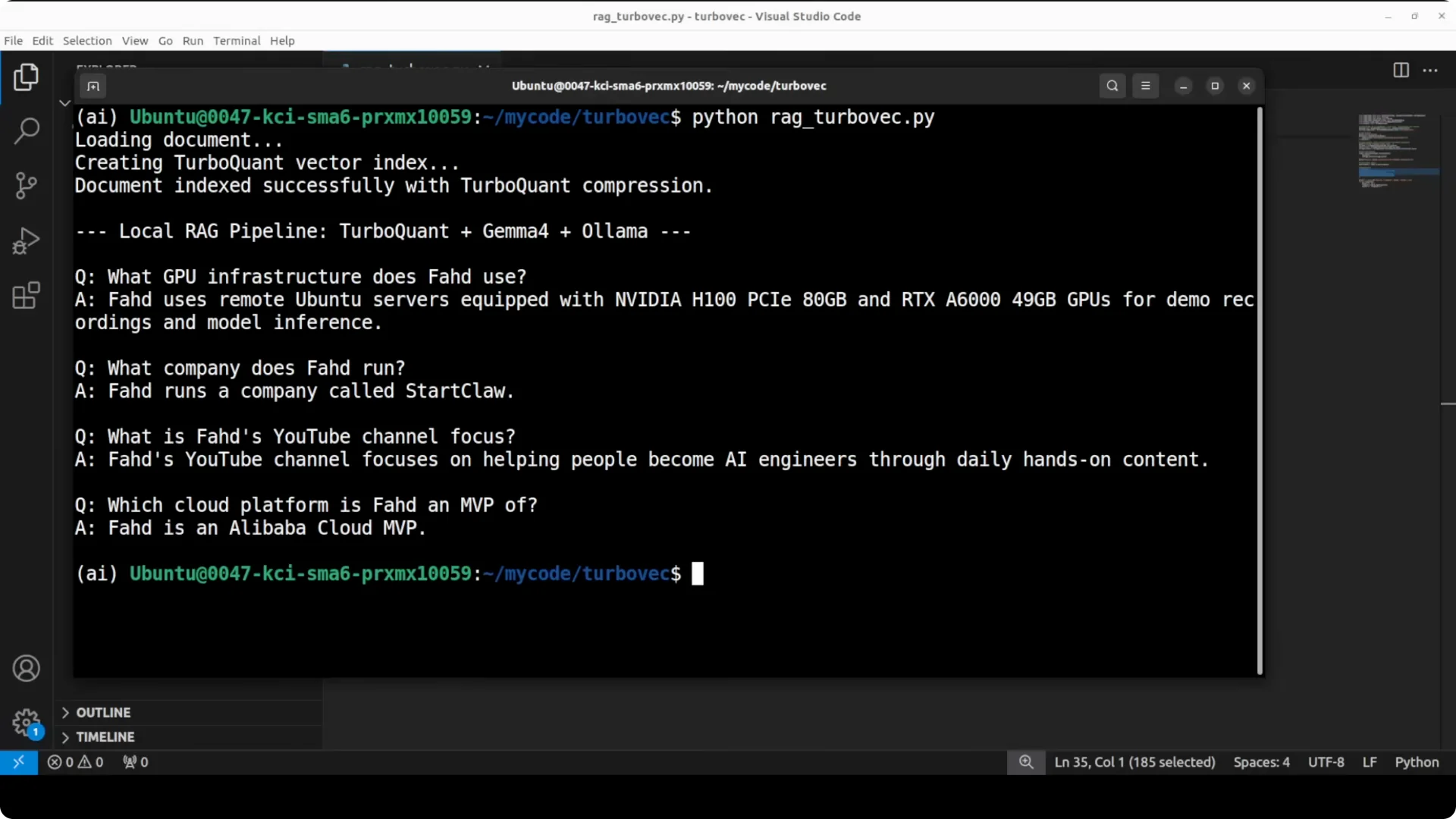Click the Ln 35, Col 1 cursor position
Screen dimensions: 1456x819
coord(1134,762)
